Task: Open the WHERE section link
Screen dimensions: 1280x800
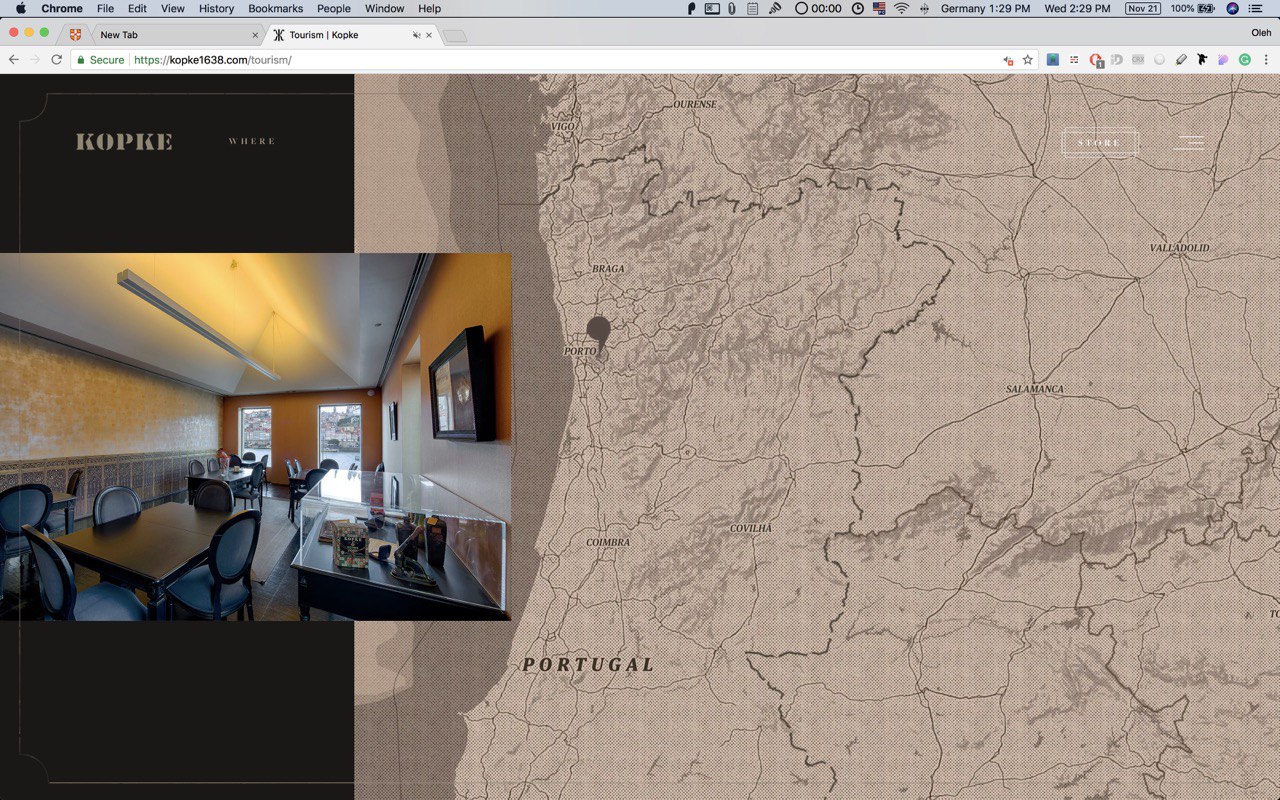Action: [252, 142]
